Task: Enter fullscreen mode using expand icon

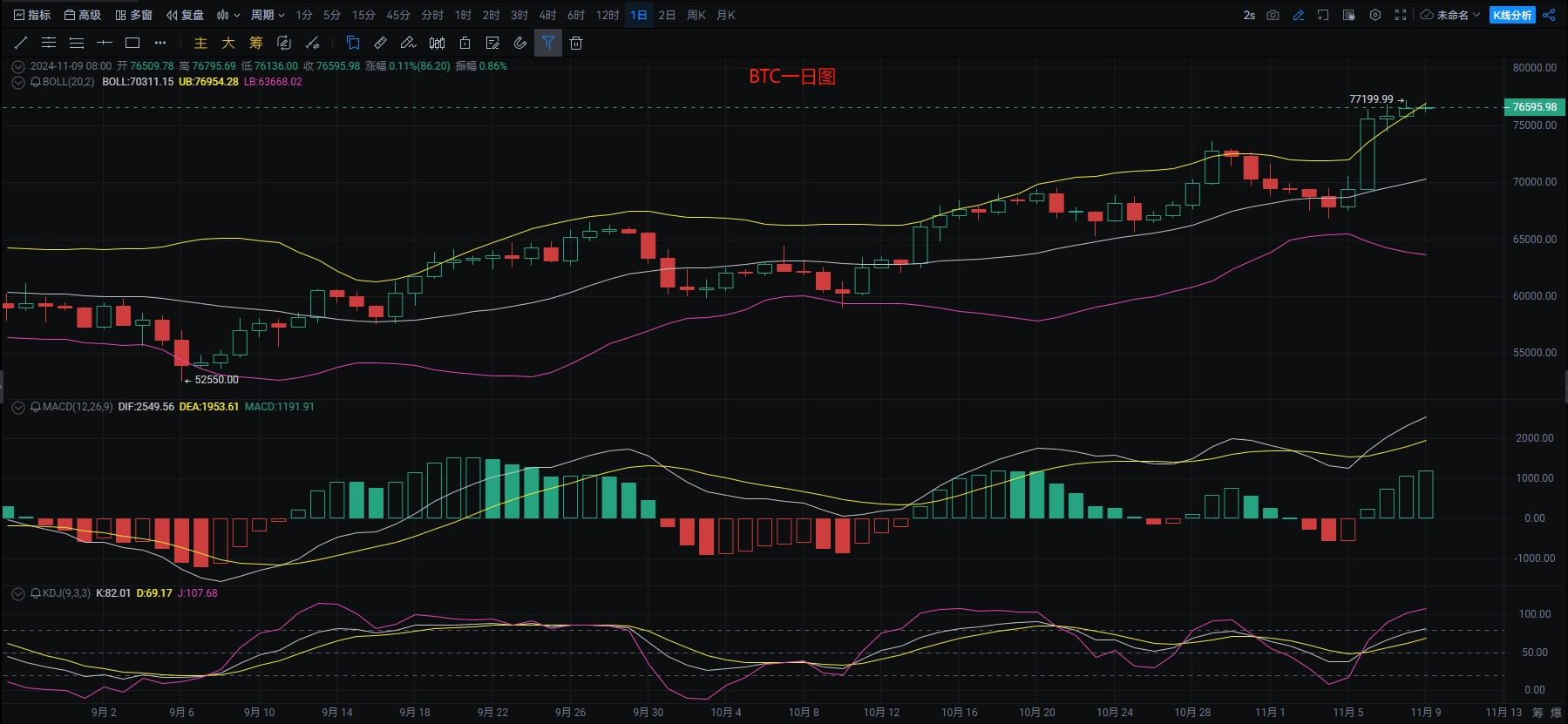Action: click(x=1401, y=15)
